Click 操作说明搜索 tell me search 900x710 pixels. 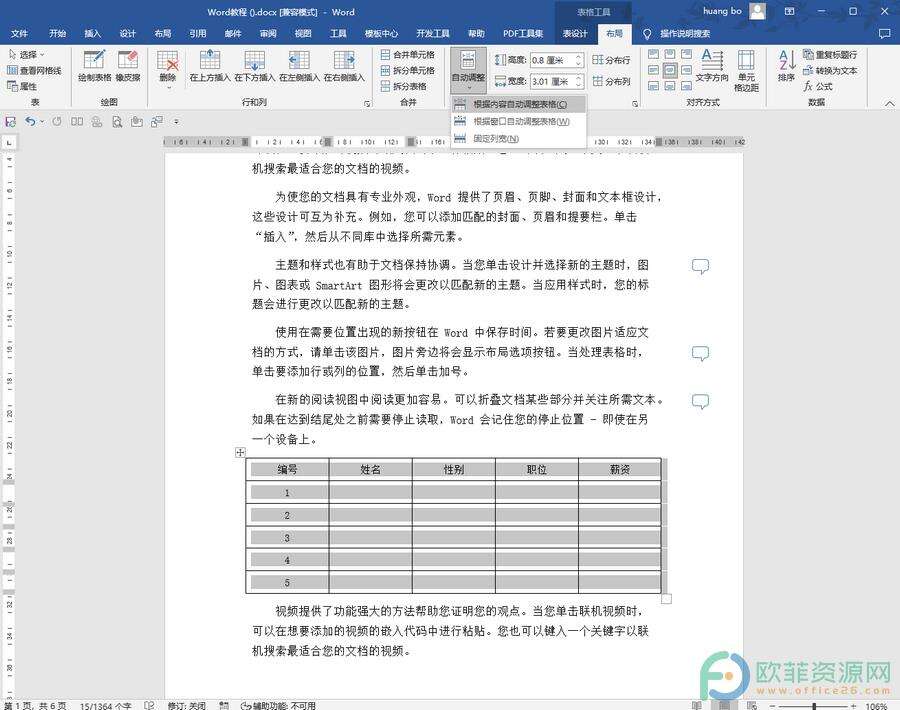click(676, 33)
